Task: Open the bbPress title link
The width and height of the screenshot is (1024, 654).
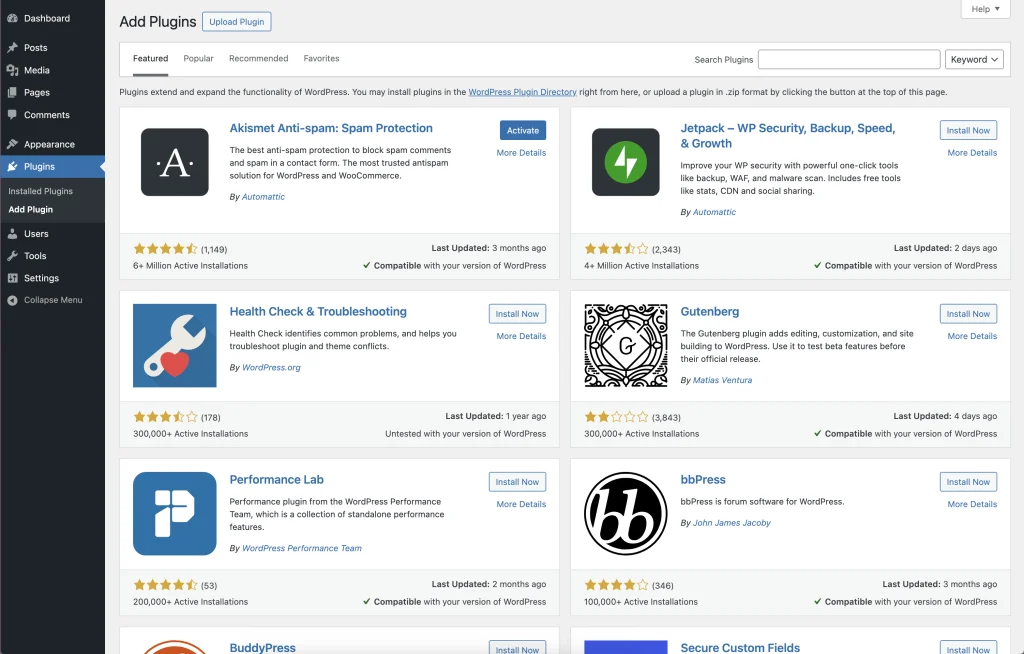Action: coord(703,480)
